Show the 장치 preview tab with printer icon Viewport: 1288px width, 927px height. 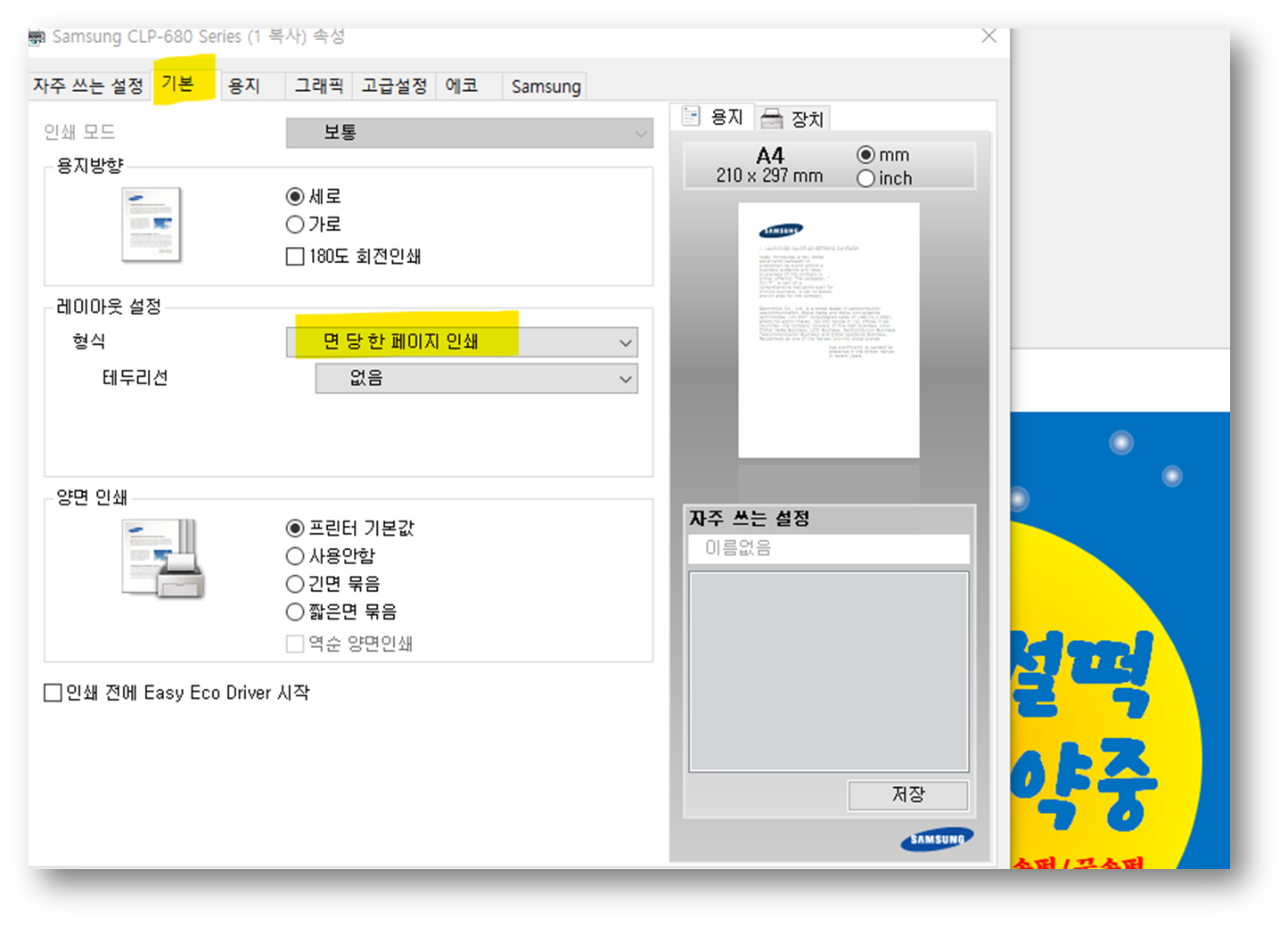point(793,119)
